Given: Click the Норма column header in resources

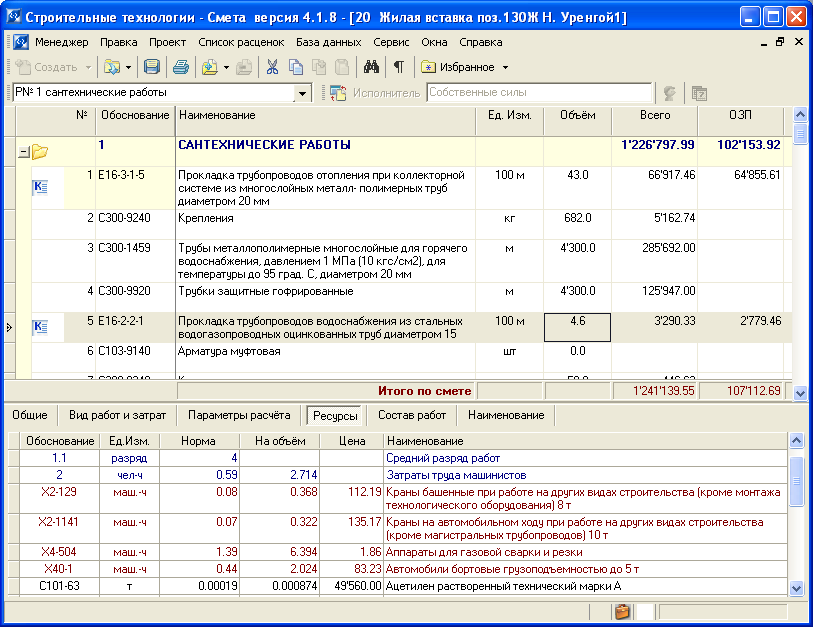Looking at the screenshot, I should tap(199, 441).
